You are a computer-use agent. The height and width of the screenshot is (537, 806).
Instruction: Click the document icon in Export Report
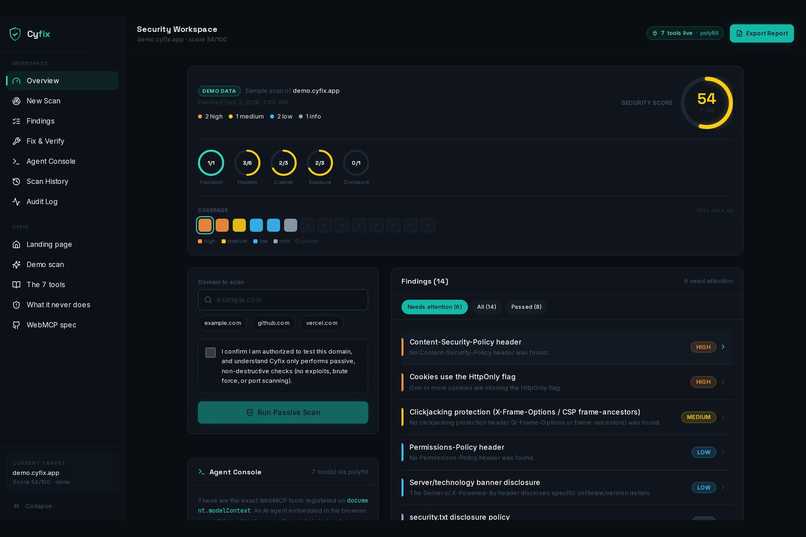point(739,33)
